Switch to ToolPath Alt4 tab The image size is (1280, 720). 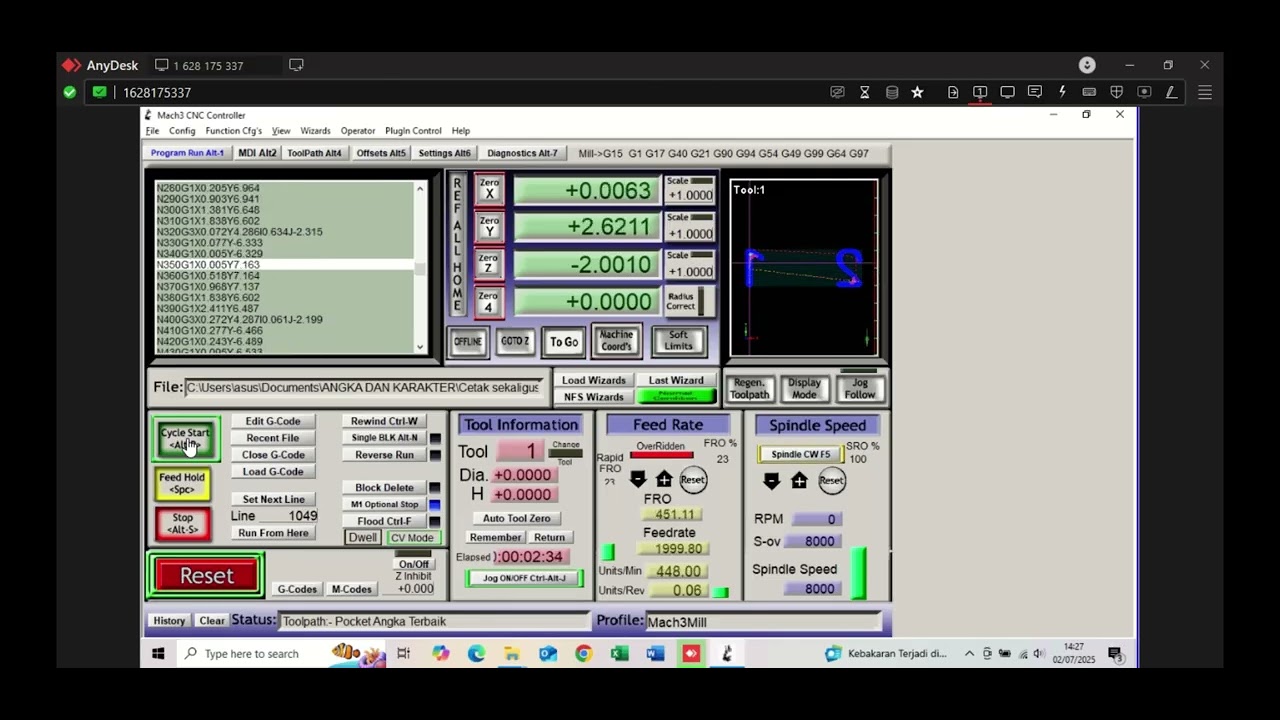click(x=314, y=153)
